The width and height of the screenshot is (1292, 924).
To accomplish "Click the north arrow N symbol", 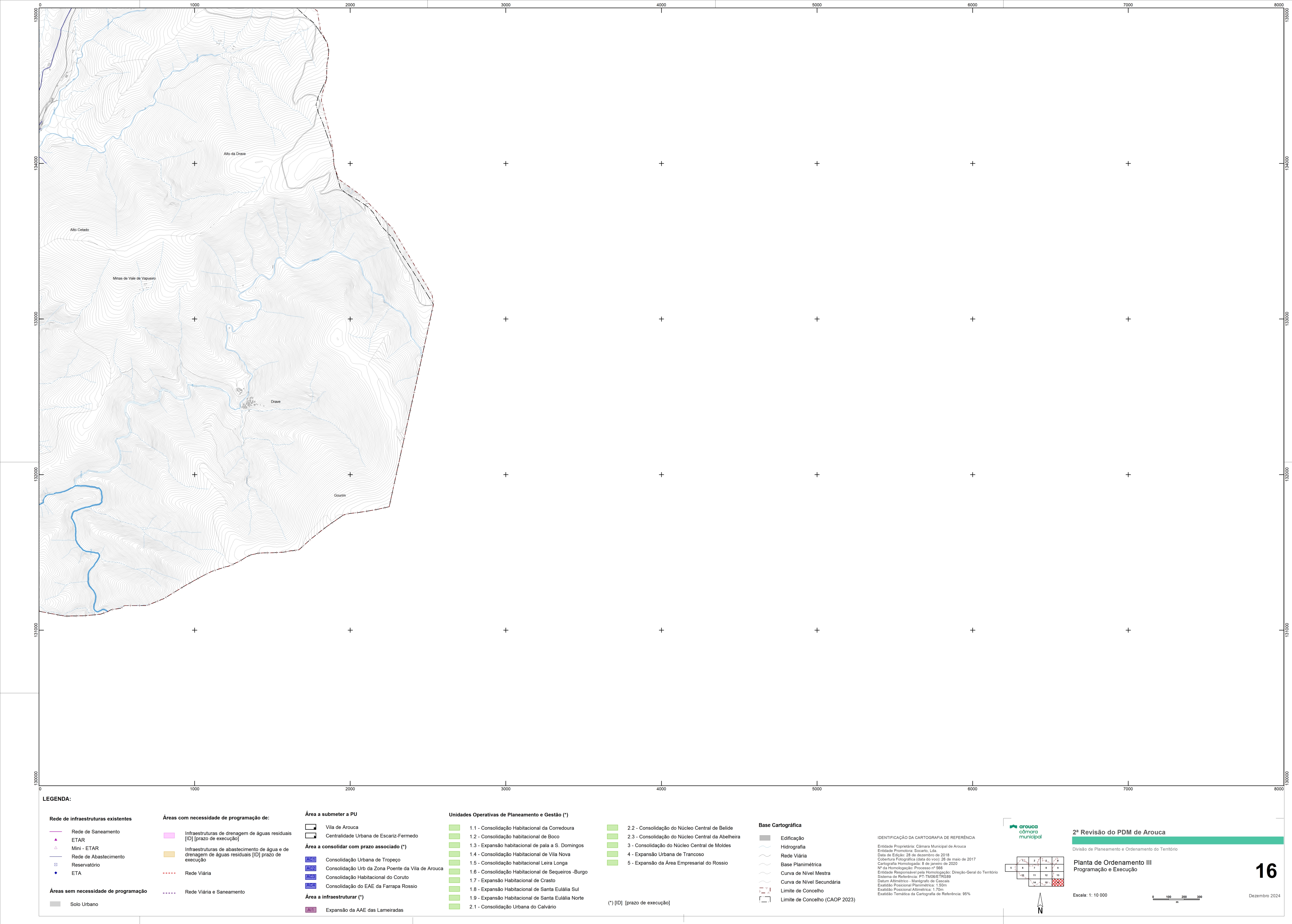I will [x=1040, y=903].
